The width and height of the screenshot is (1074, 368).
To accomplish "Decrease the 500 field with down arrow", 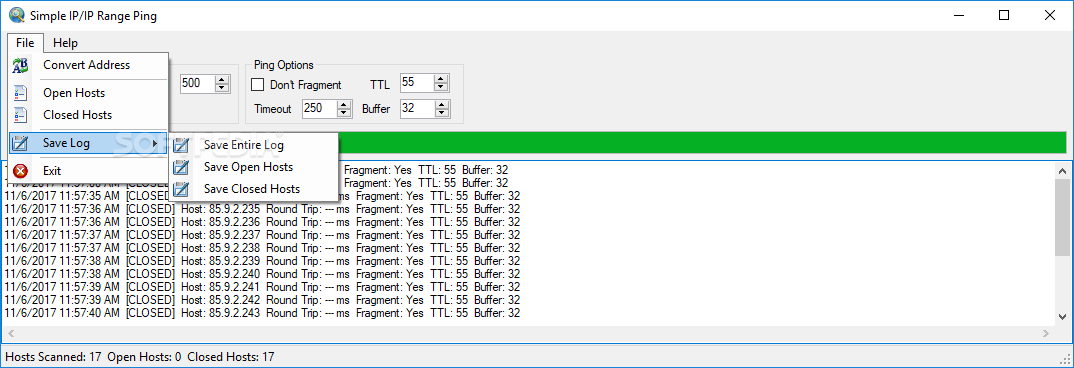I will pos(222,88).
